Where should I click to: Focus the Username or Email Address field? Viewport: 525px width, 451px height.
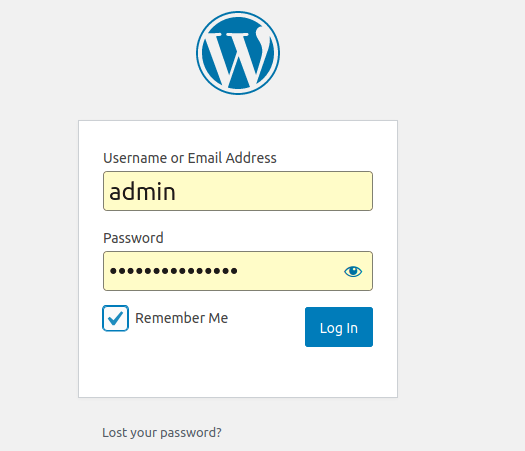(238, 191)
